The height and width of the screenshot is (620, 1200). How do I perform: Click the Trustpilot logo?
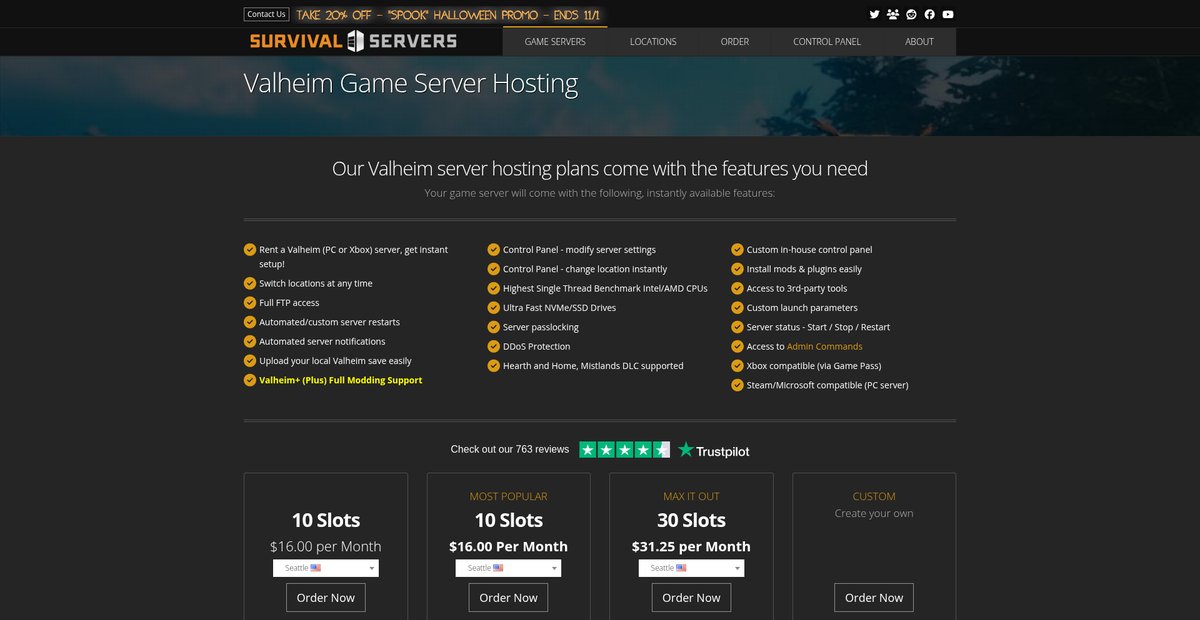pos(713,450)
